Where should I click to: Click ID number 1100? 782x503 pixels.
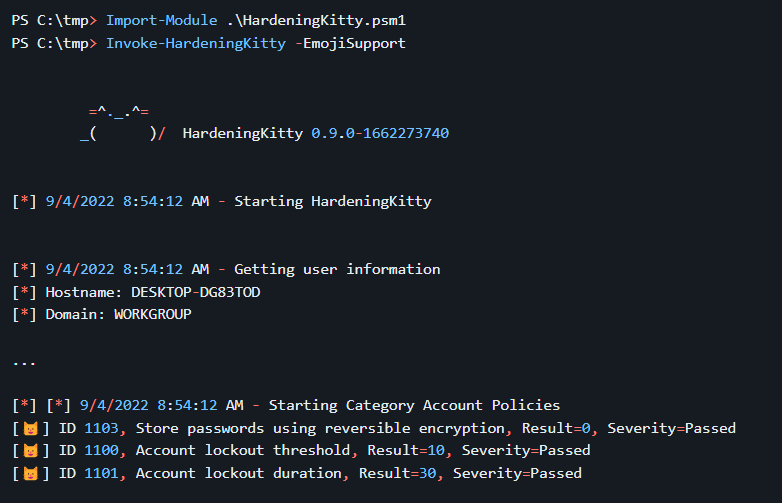coord(101,451)
